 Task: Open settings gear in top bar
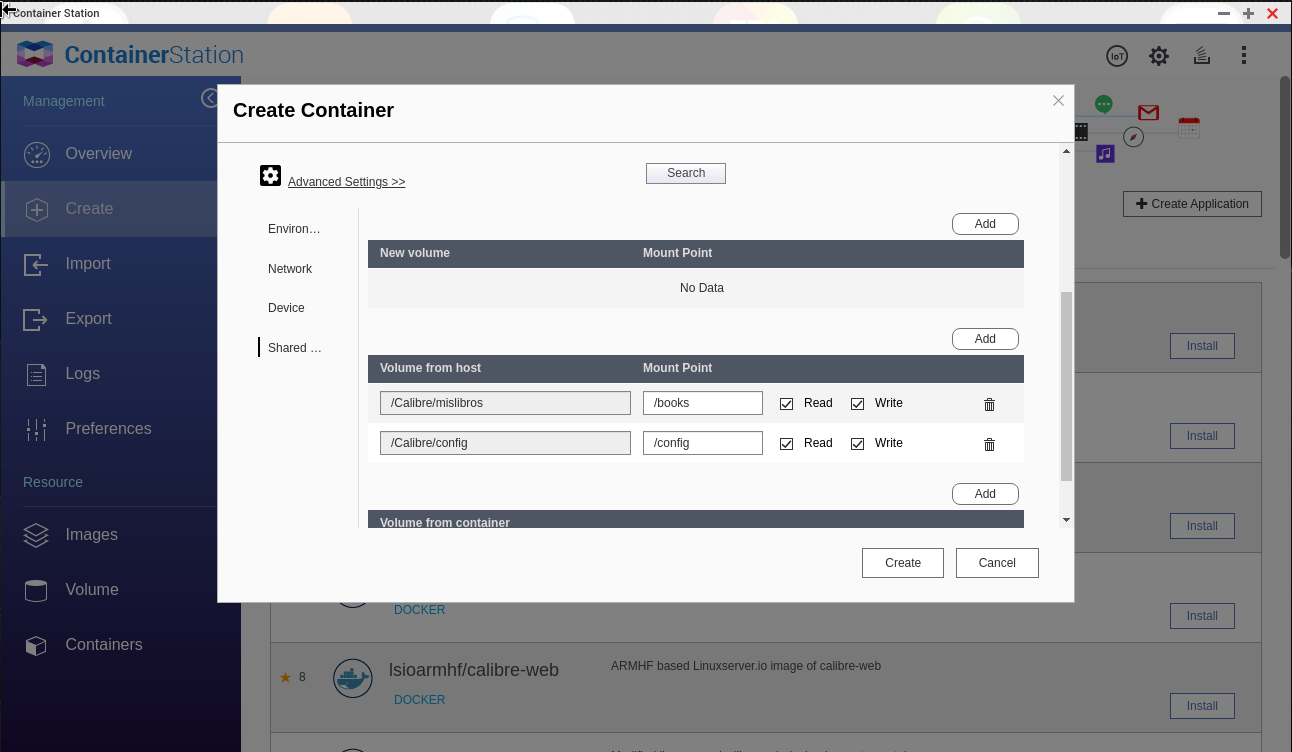point(1159,56)
